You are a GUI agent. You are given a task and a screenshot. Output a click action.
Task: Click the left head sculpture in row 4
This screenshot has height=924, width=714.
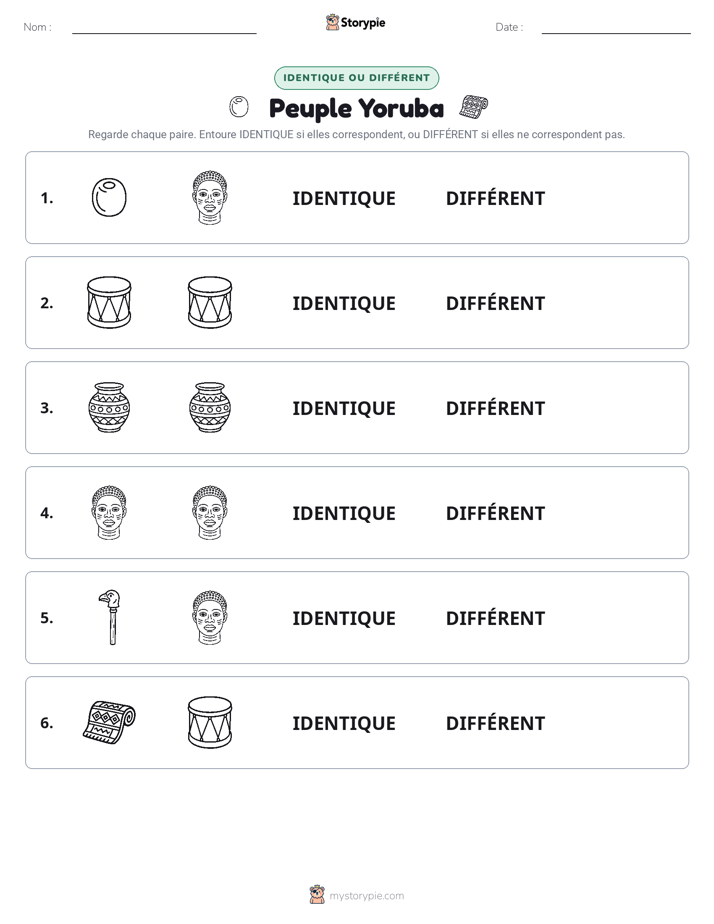click(x=109, y=513)
